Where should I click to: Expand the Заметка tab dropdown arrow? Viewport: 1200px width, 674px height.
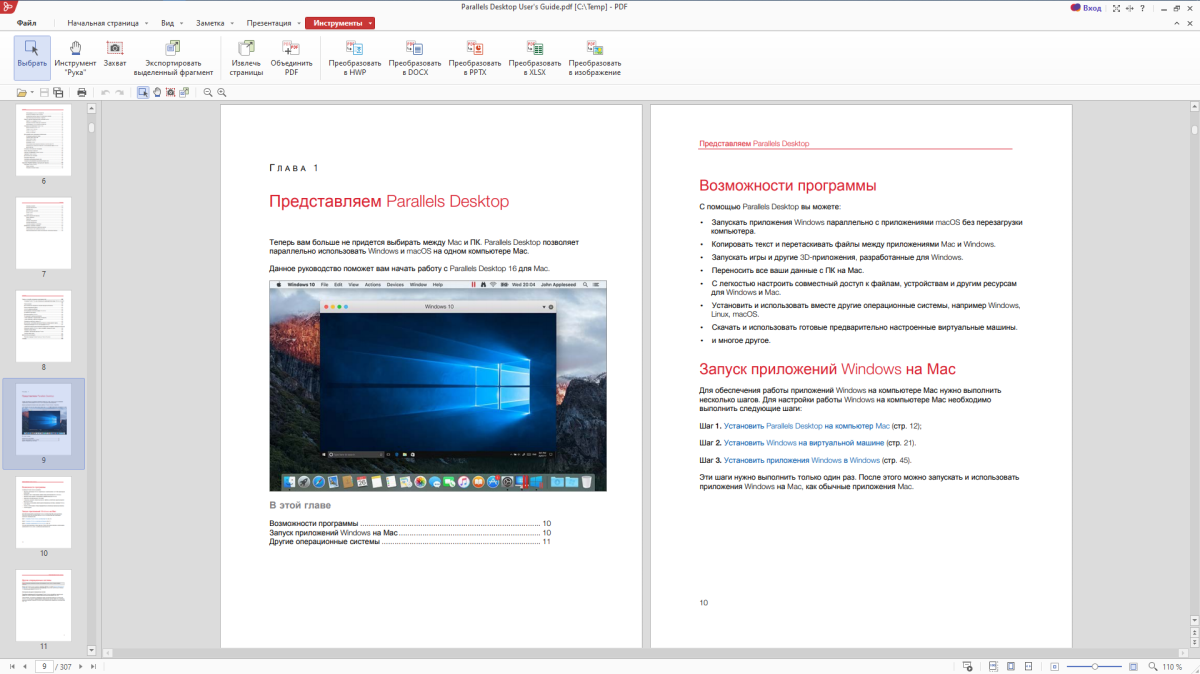point(233,23)
